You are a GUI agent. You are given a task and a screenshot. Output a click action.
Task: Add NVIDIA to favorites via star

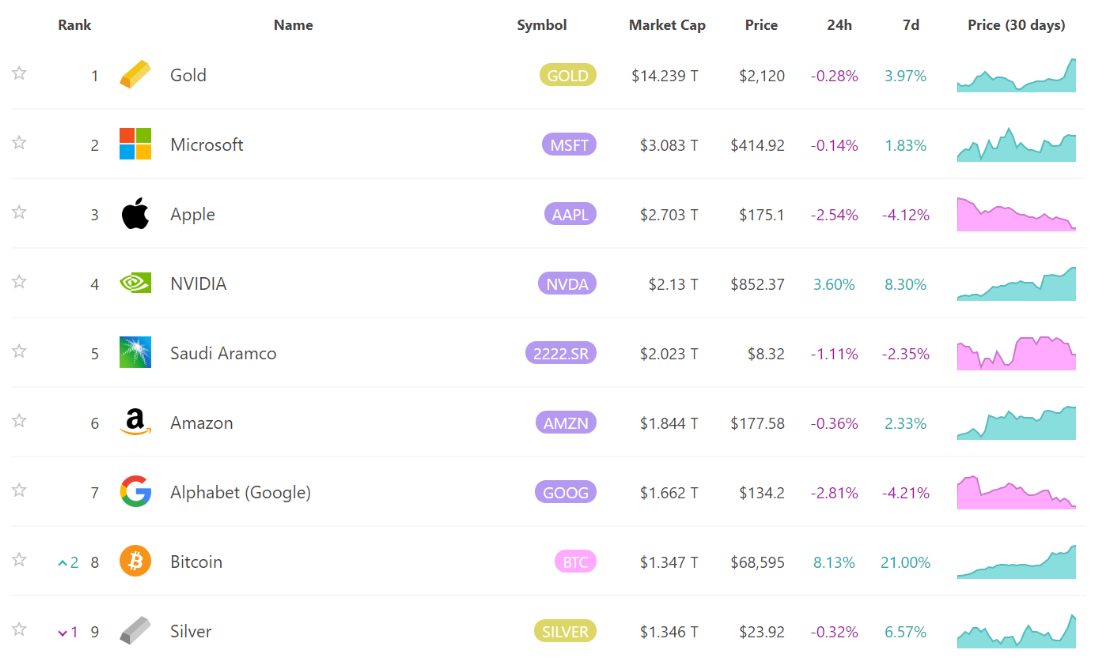(20, 282)
